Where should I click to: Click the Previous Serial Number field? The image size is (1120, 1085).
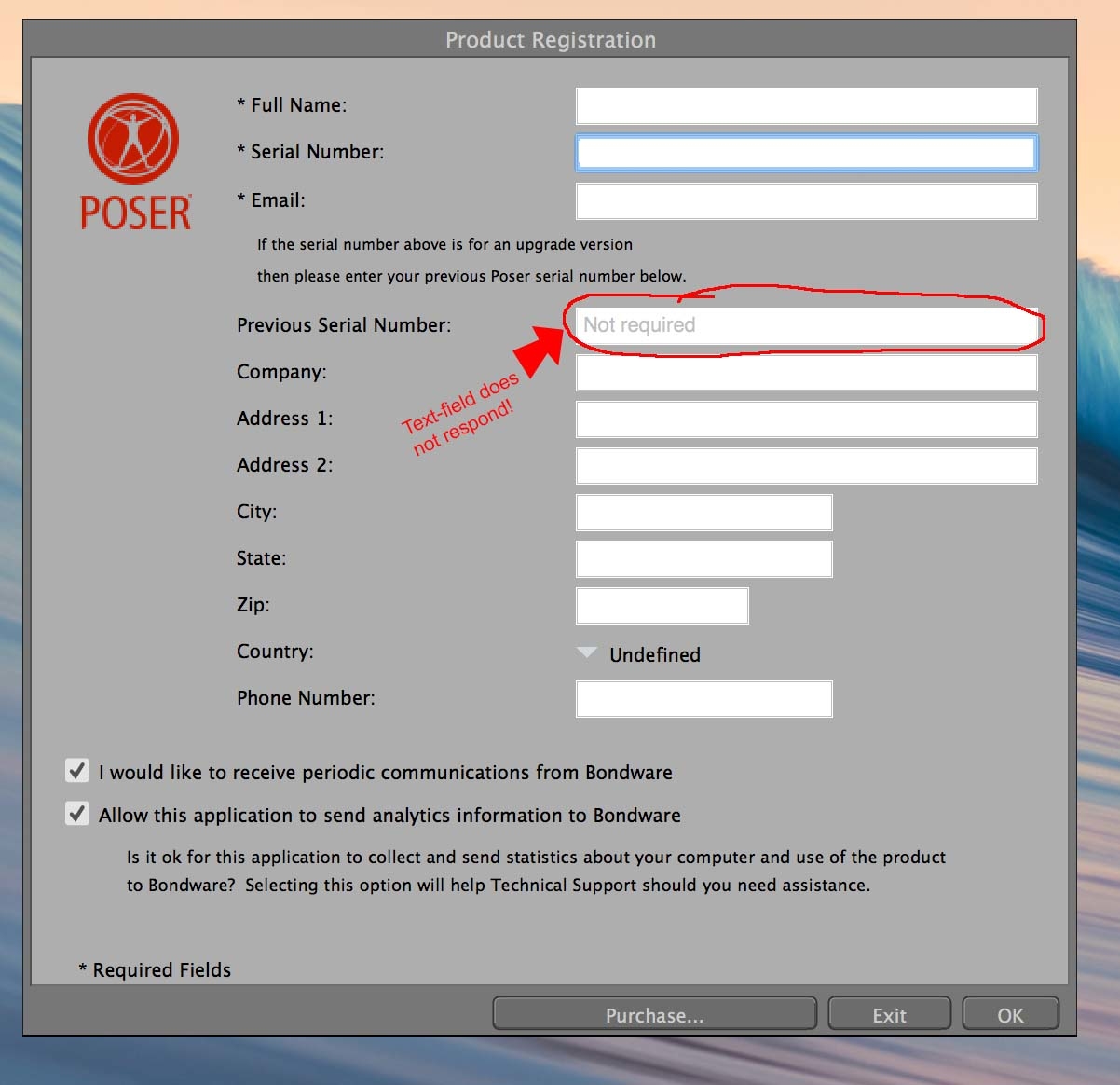point(806,325)
